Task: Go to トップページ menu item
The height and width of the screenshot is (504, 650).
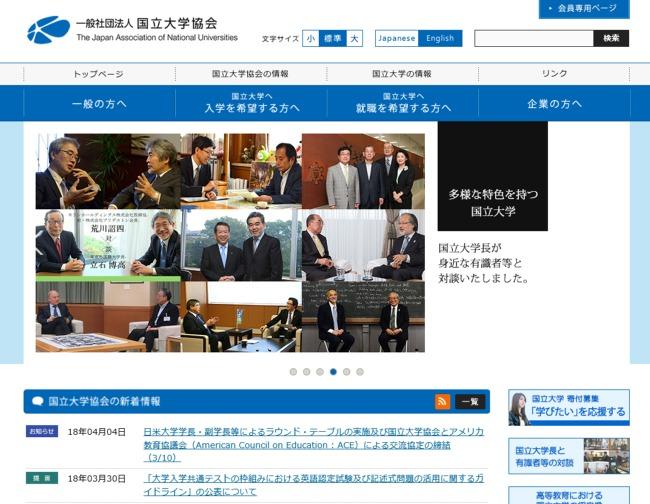Action: click(99, 74)
